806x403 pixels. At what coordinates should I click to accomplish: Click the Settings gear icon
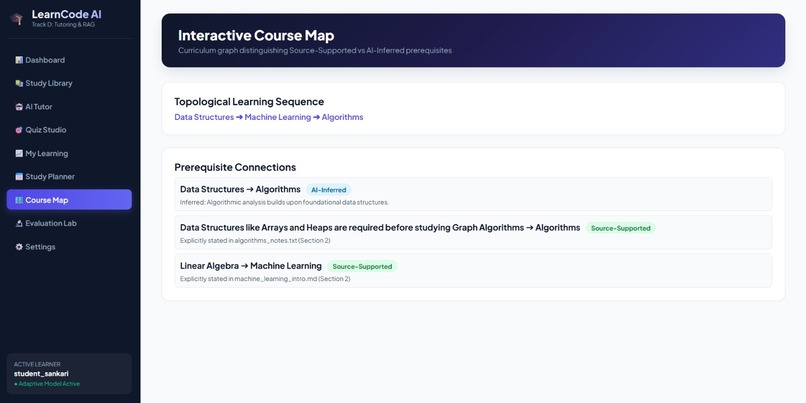click(x=19, y=247)
